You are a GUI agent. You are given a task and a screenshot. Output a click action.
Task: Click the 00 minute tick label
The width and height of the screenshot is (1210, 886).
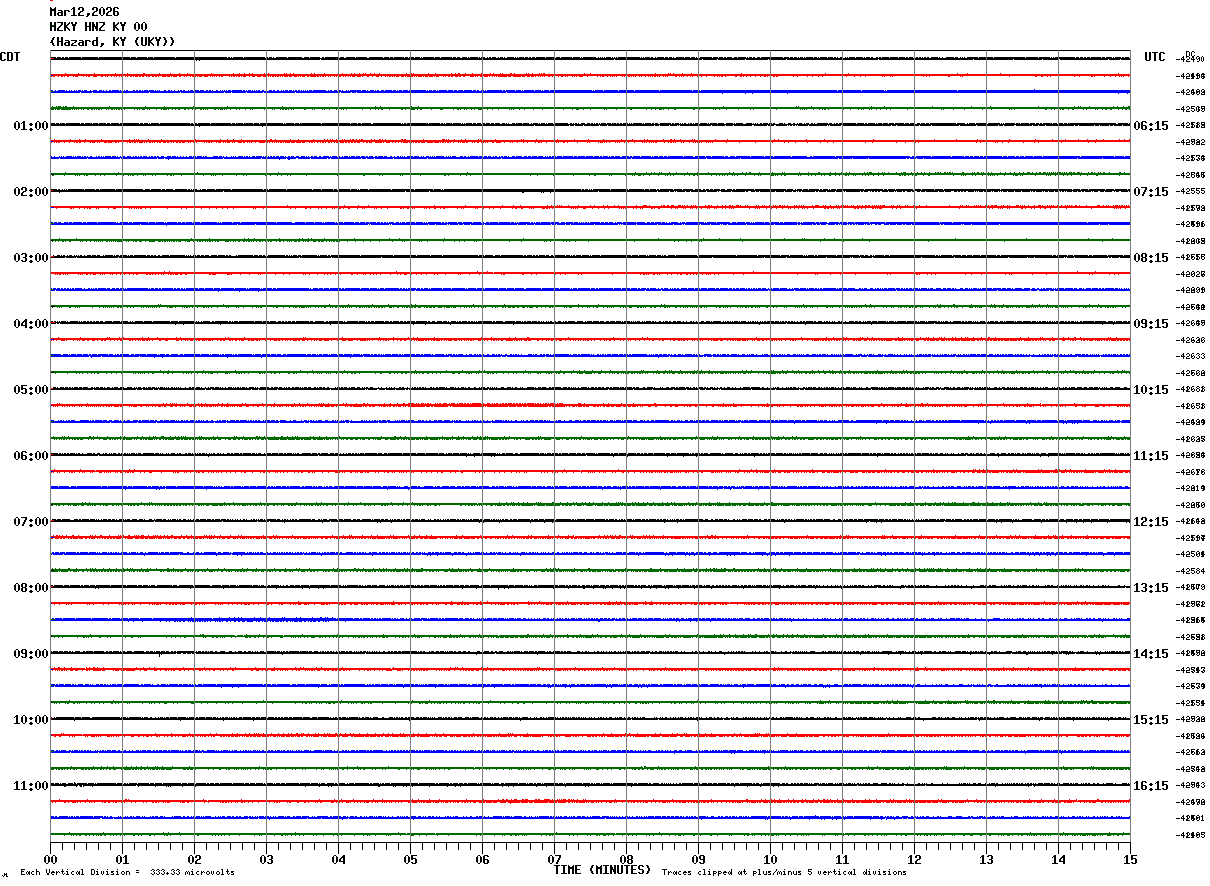50,860
